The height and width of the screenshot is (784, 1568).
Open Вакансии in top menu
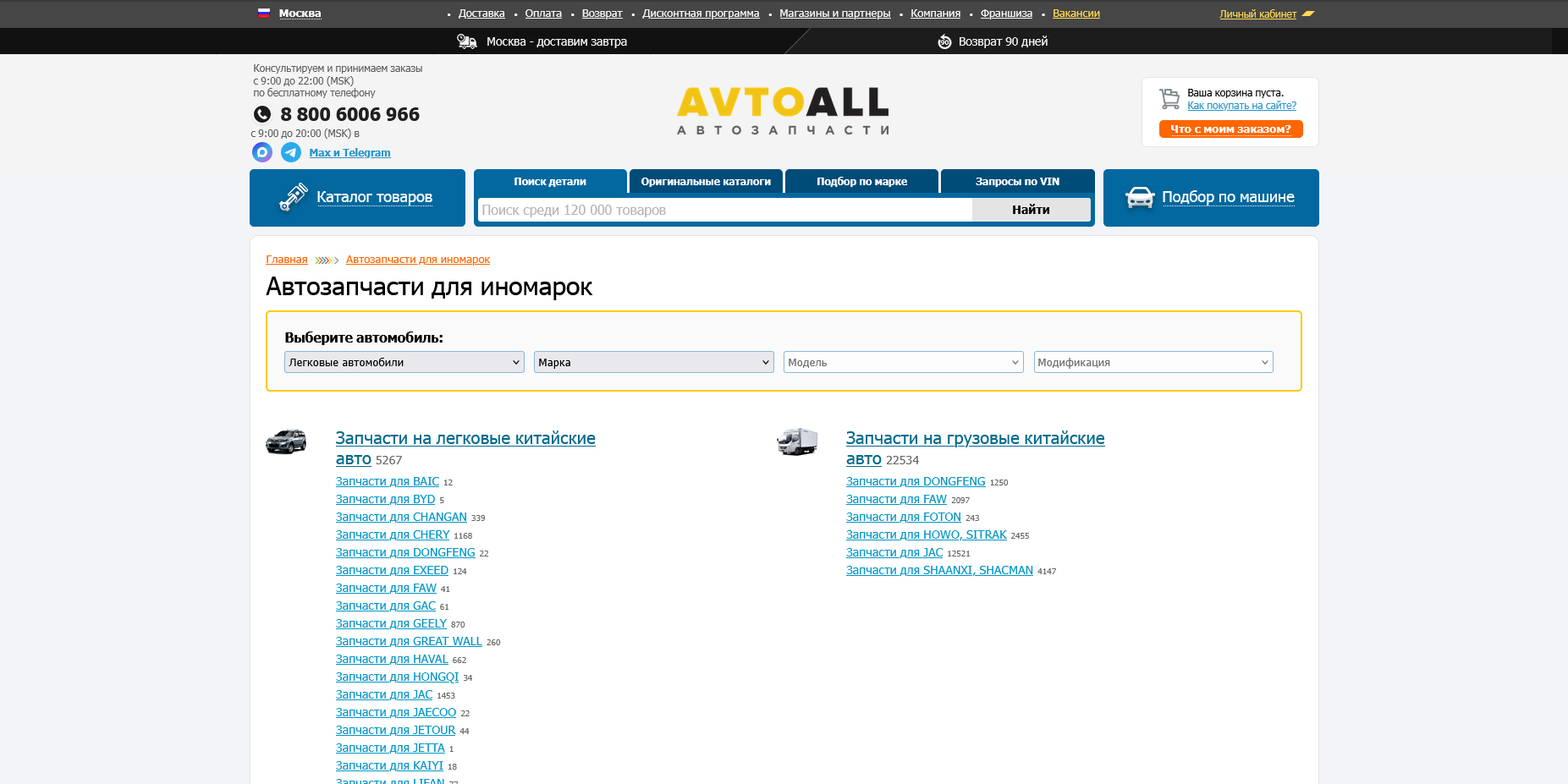pos(1076,14)
